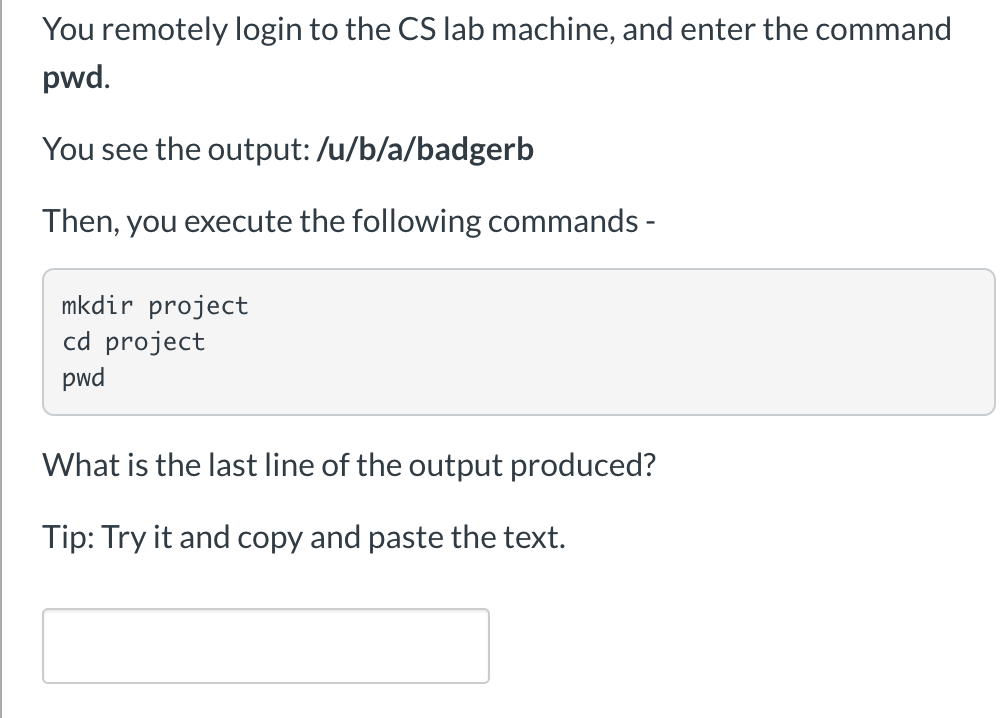Click the question text asking about last line

[348, 464]
